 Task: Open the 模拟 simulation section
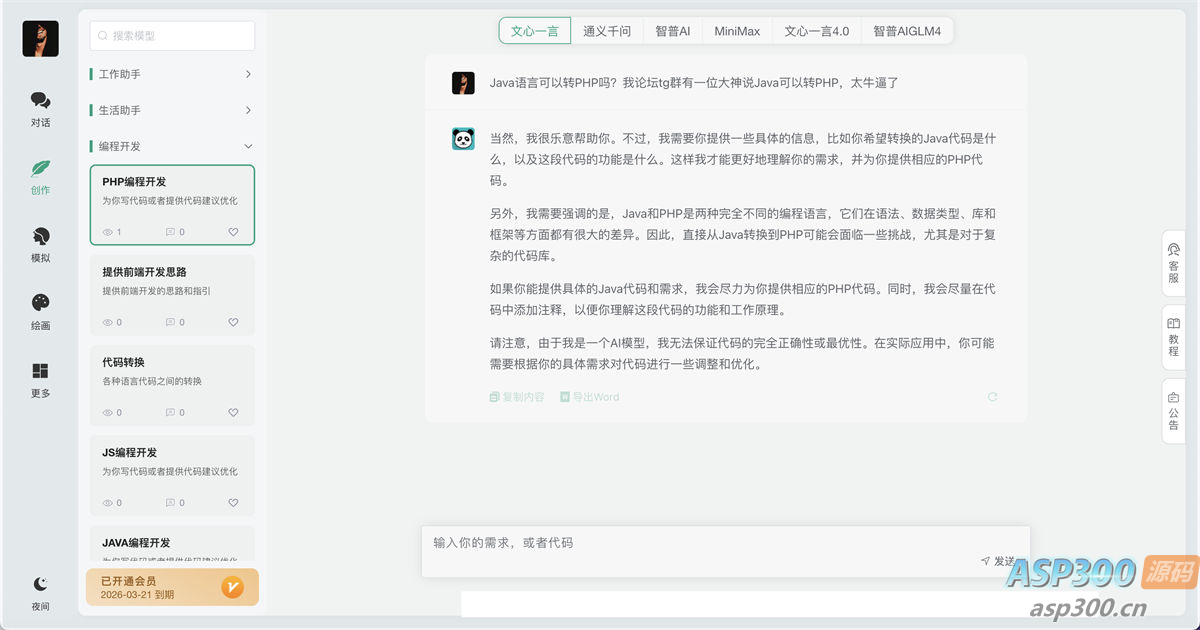(40, 242)
